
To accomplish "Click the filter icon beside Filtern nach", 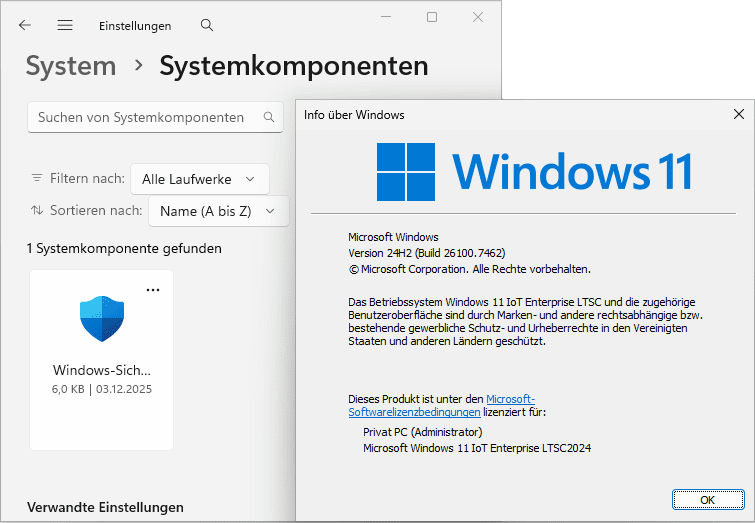I will pyautogui.click(x=37, y=178).
